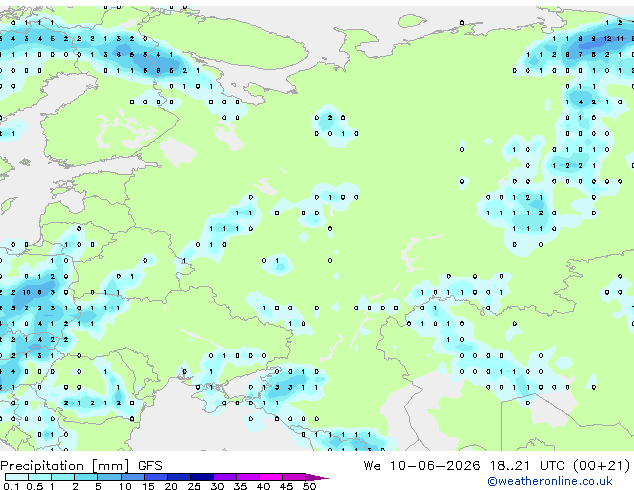Click the '35' legend scale label
The width and height of the screenshot is (634, 490).
pyautogui.click(x=240, y=486)
